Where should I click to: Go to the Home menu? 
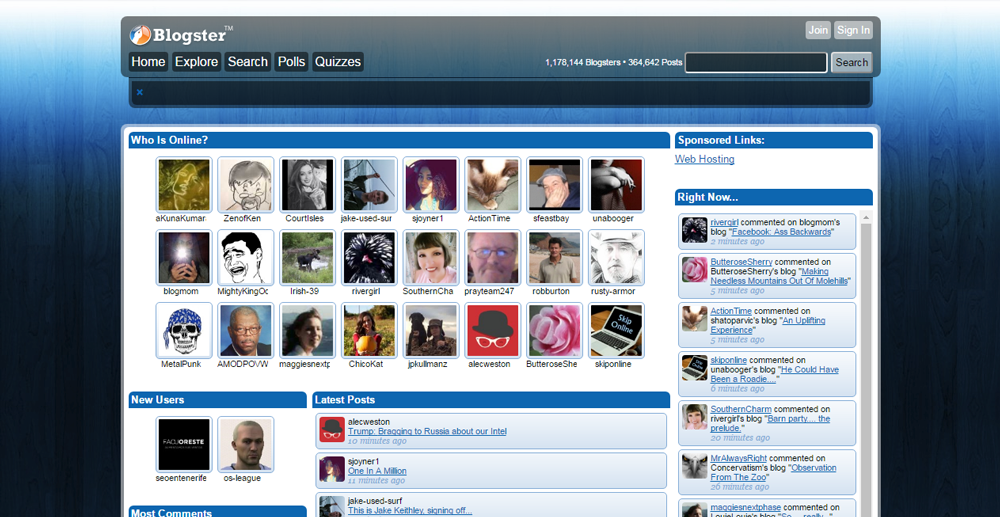coord(148,62)
